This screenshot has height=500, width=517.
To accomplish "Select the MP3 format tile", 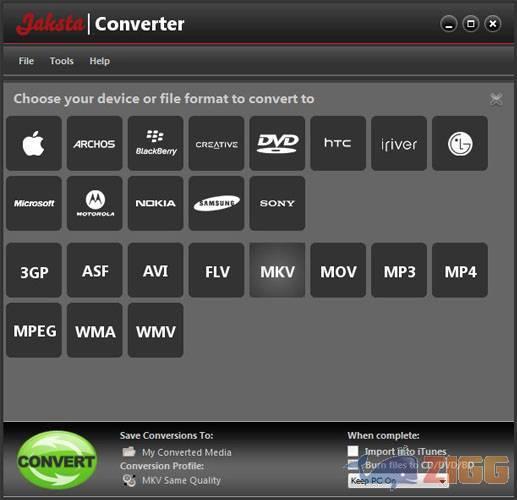I will [x=399, y=270].
